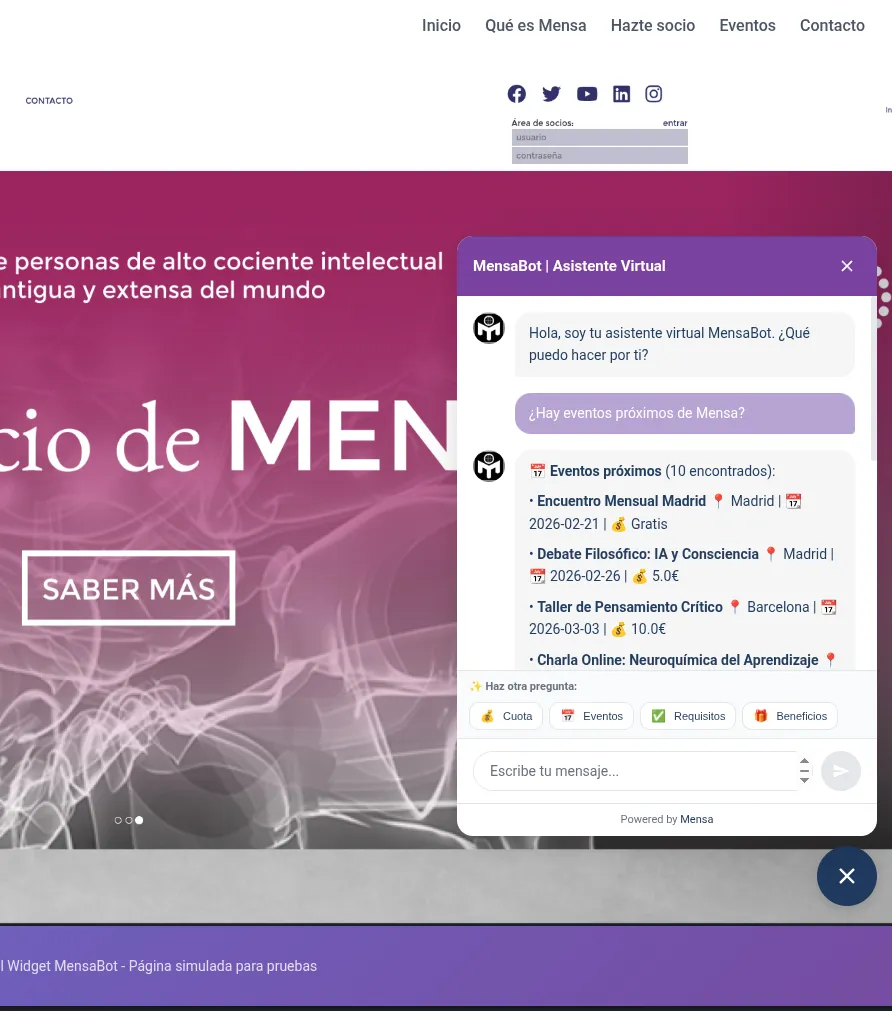This screenshot has height=1011, width=892.
Task: Open the Hazte socio menu item
Action: tap(652, 25)
